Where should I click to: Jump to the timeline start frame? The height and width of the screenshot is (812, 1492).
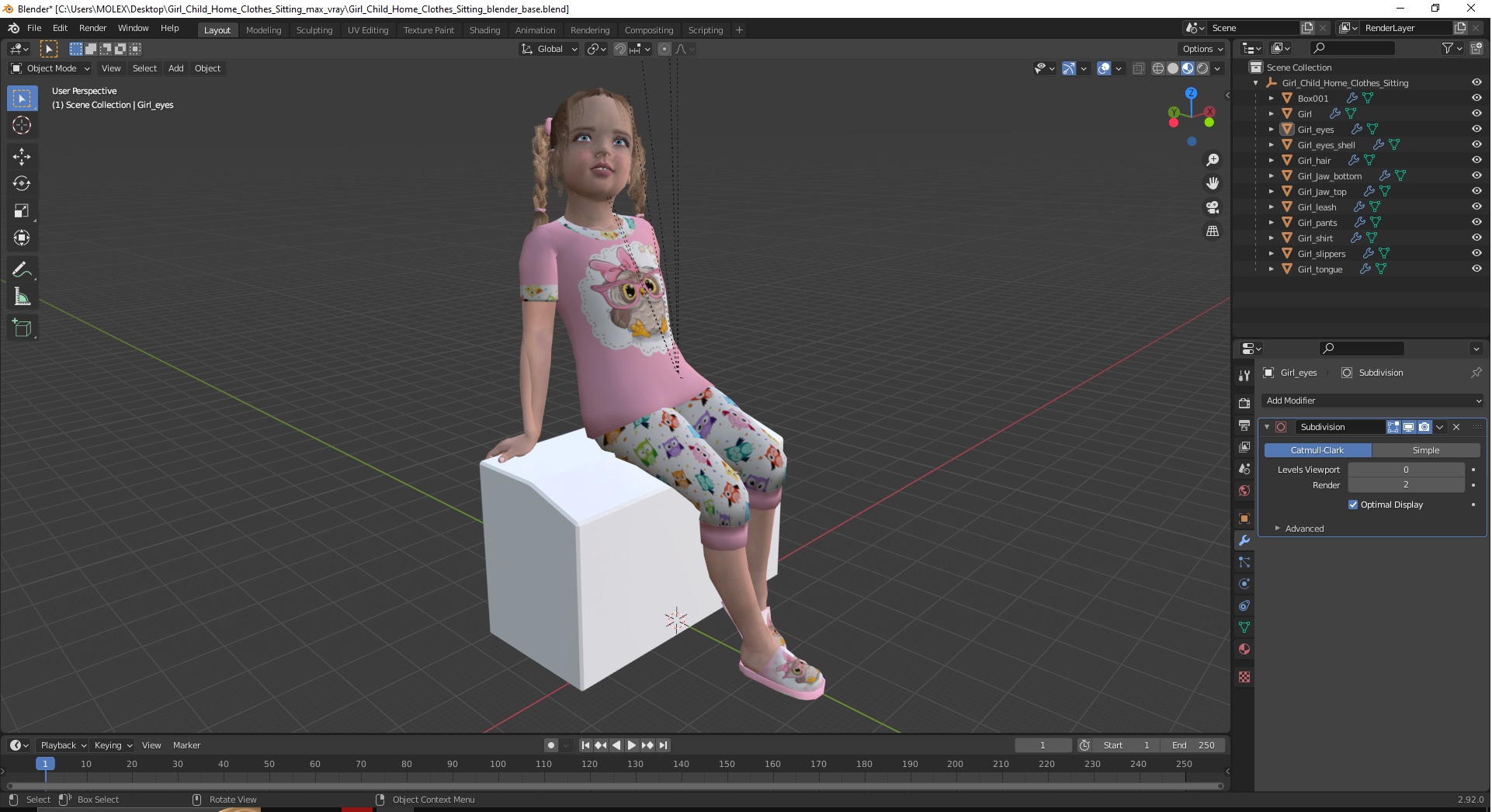tap(585, 745)
